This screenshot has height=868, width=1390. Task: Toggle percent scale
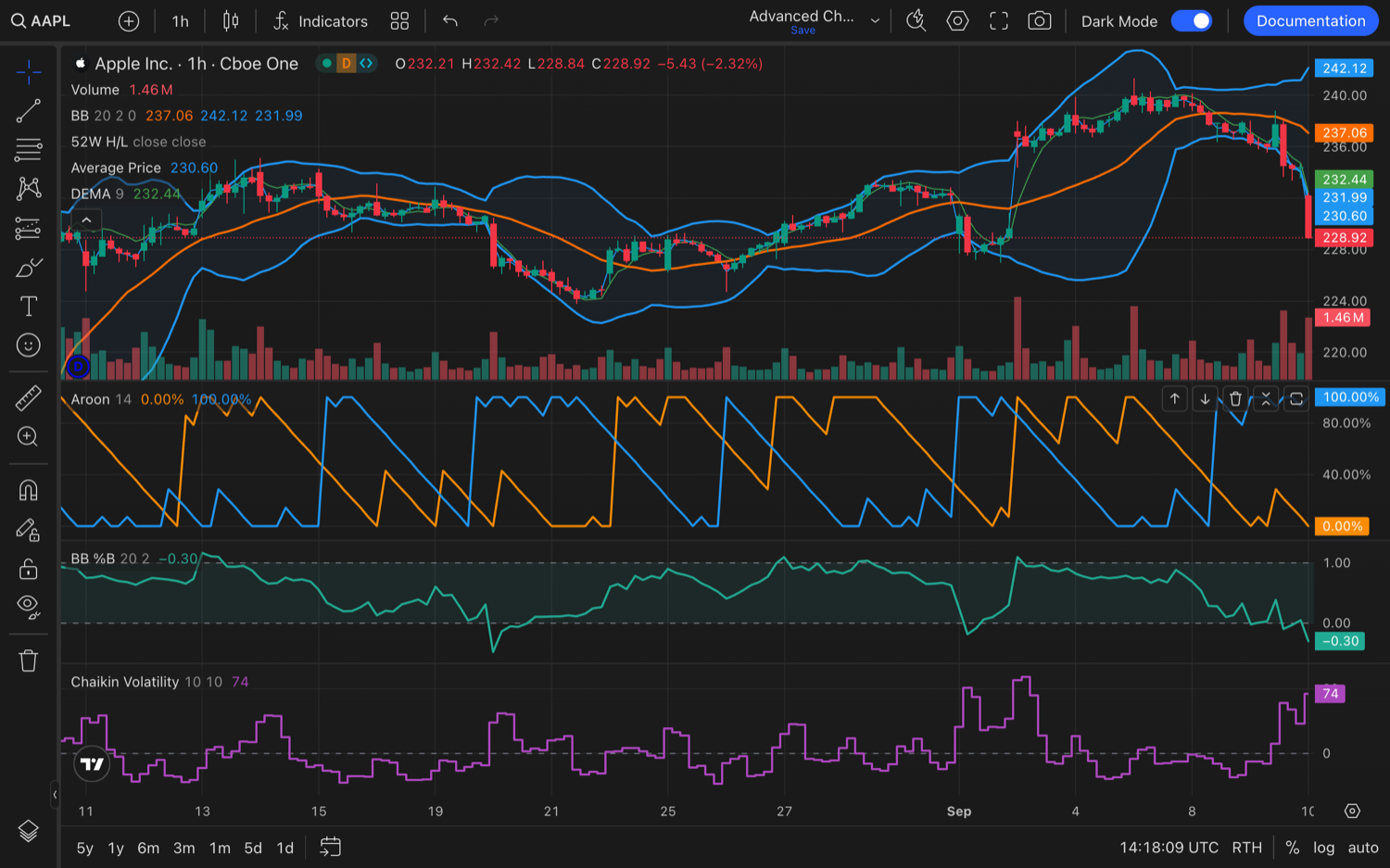[x=1293, y=848]
